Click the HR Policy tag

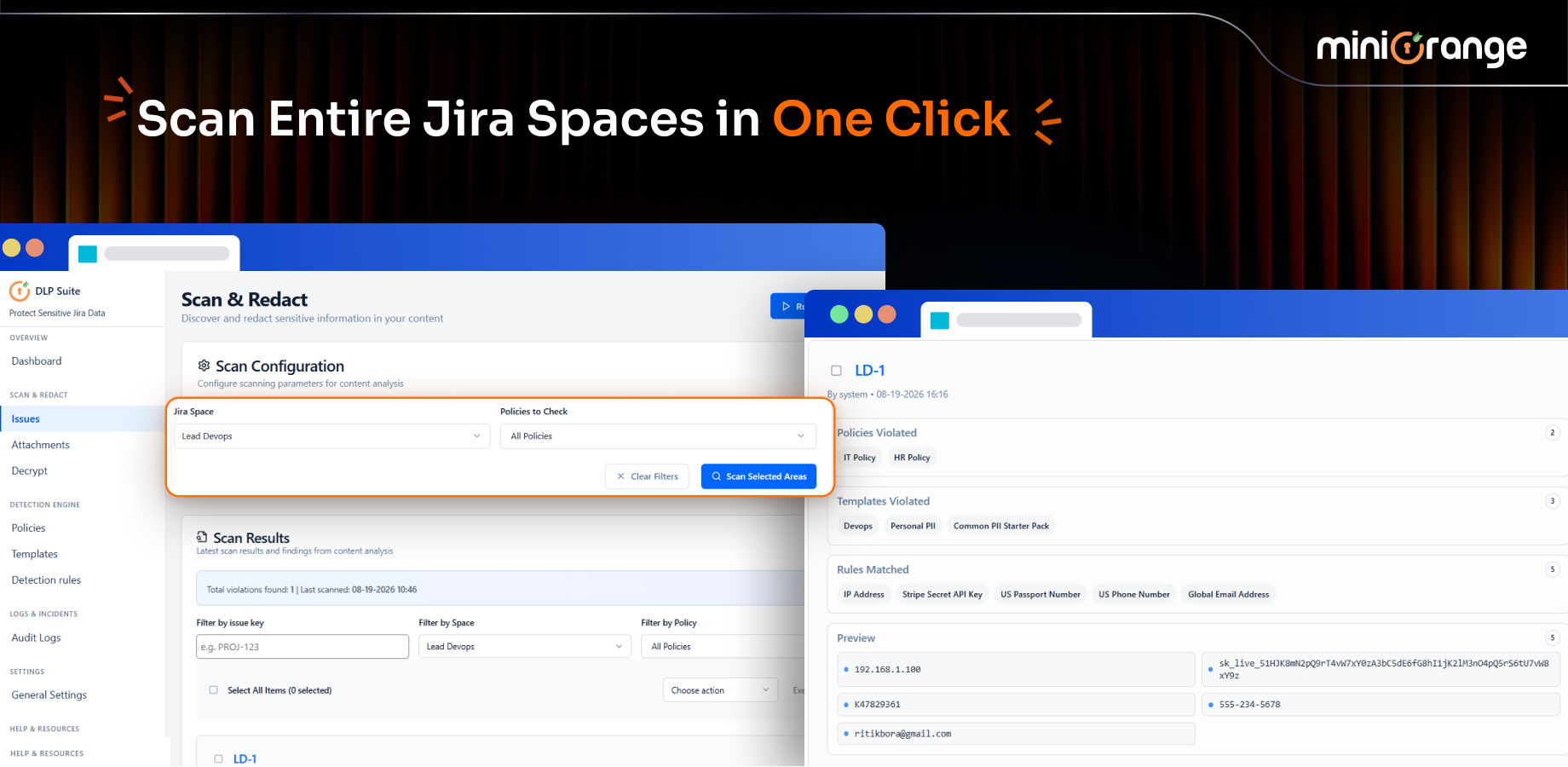[912, 458]
